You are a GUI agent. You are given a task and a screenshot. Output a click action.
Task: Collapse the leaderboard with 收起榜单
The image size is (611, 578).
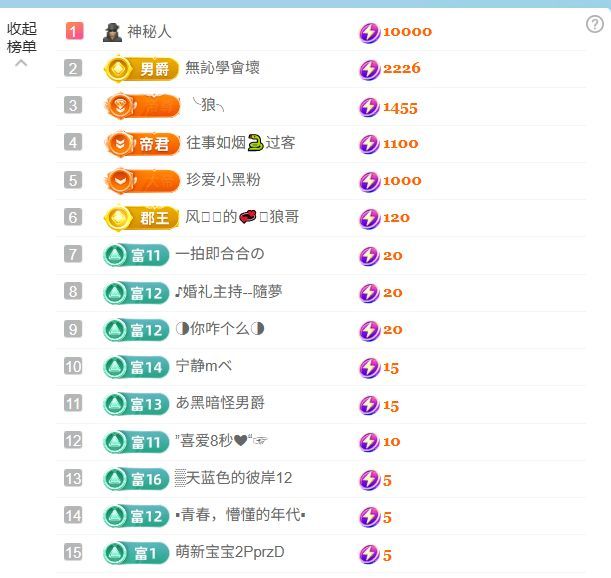pos(22,40)
